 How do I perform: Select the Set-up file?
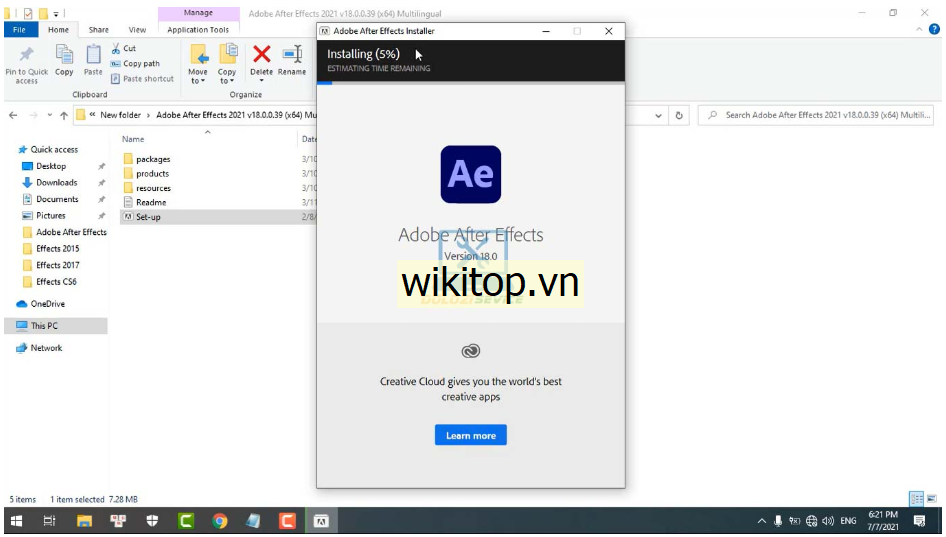(x=148, y=217)
